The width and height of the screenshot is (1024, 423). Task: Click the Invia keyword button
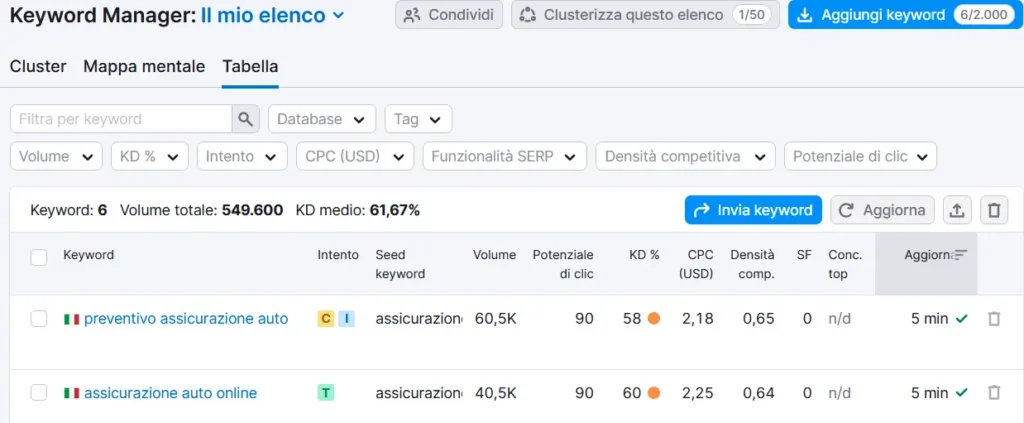(x=753, y=210)
